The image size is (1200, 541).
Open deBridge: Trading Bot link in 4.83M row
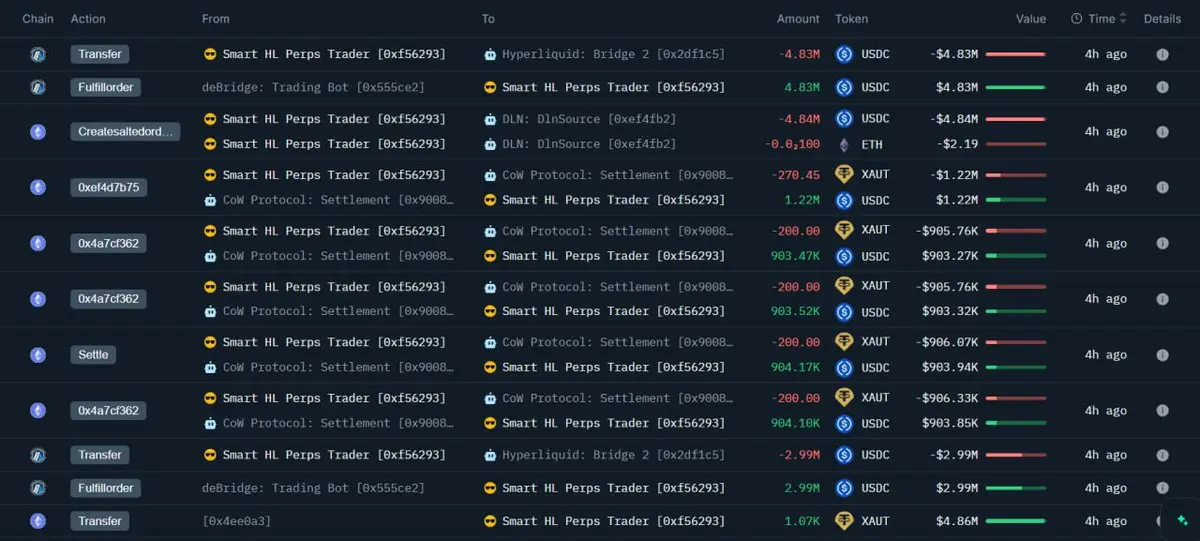coord(313,87)
